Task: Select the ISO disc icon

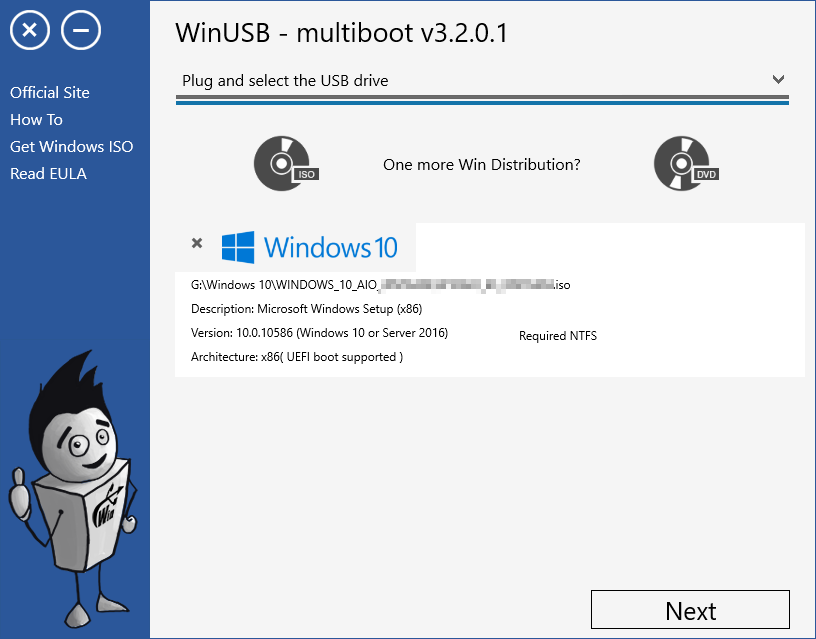Action: pyautogui.click(x=286, y=163)
